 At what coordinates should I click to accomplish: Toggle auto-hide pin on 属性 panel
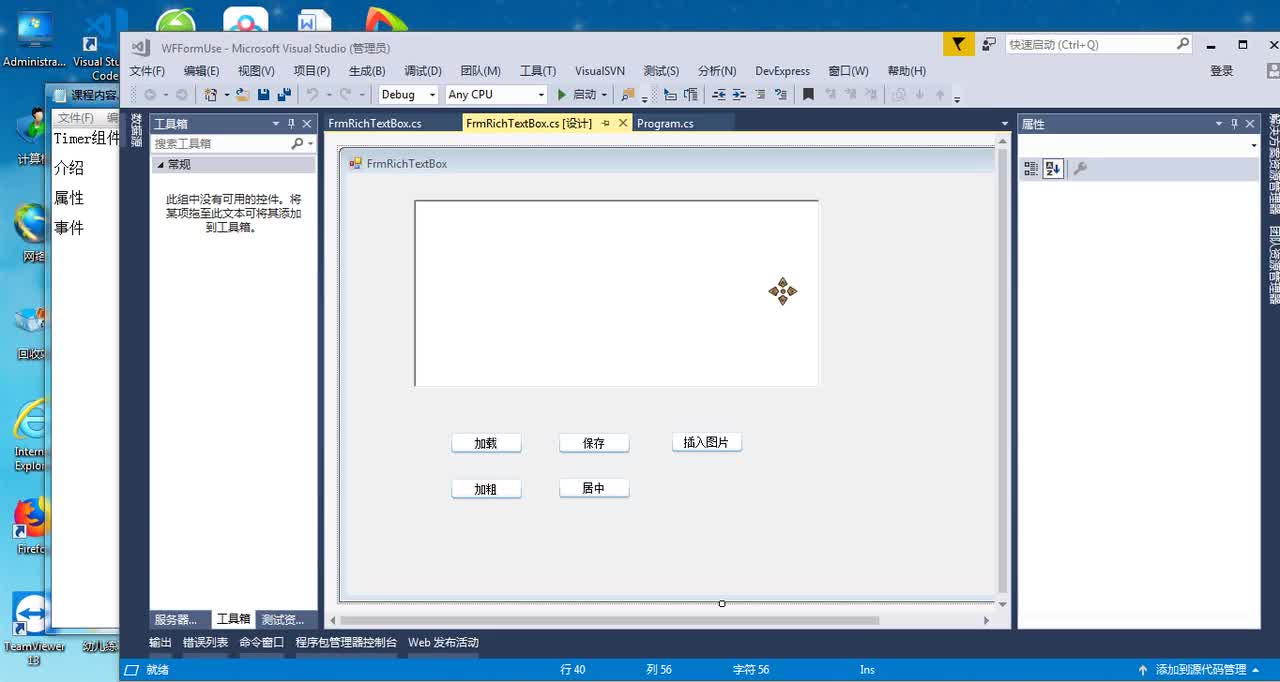pos(1234,124)
